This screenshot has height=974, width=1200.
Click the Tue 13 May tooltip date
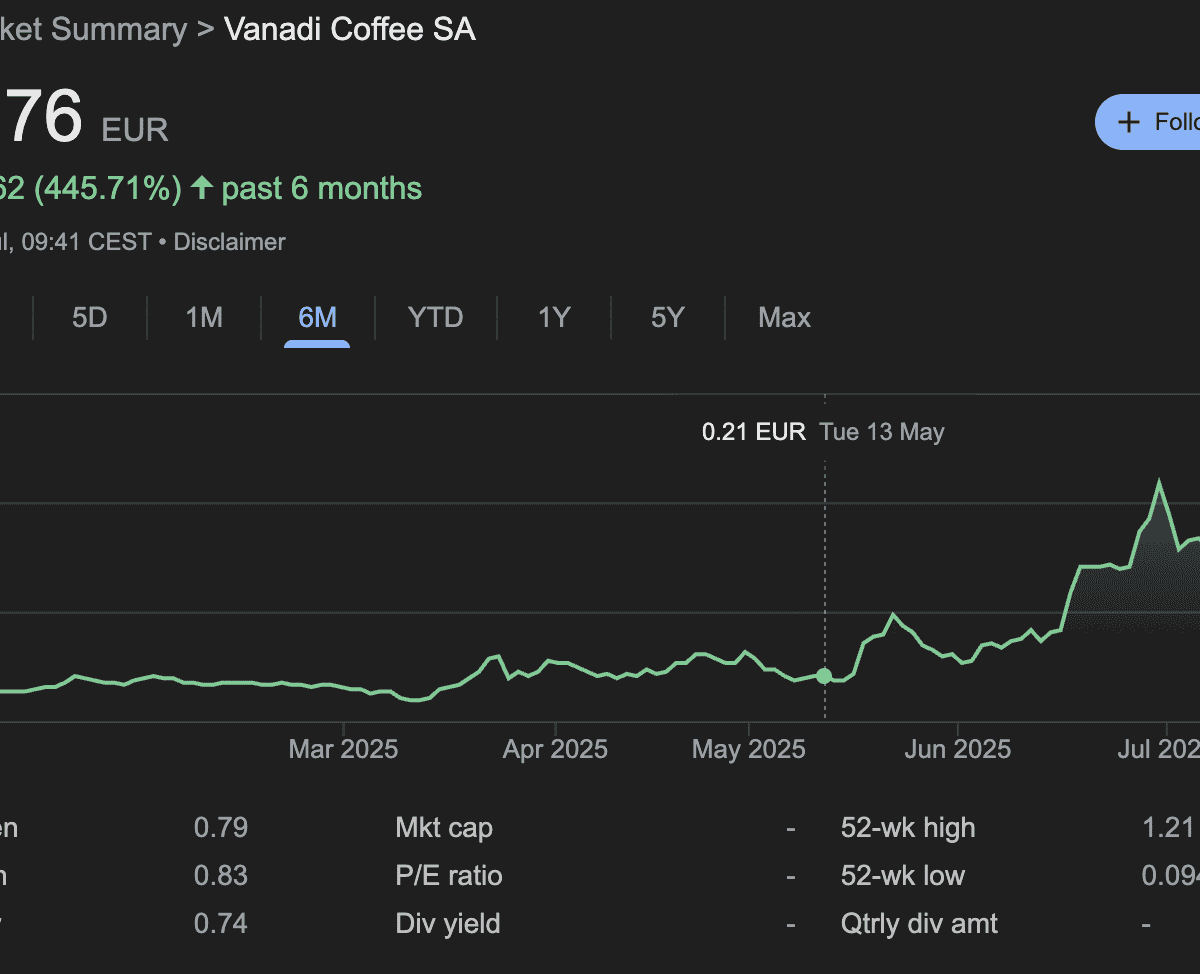pyautogui.click(x=882, y=432)
